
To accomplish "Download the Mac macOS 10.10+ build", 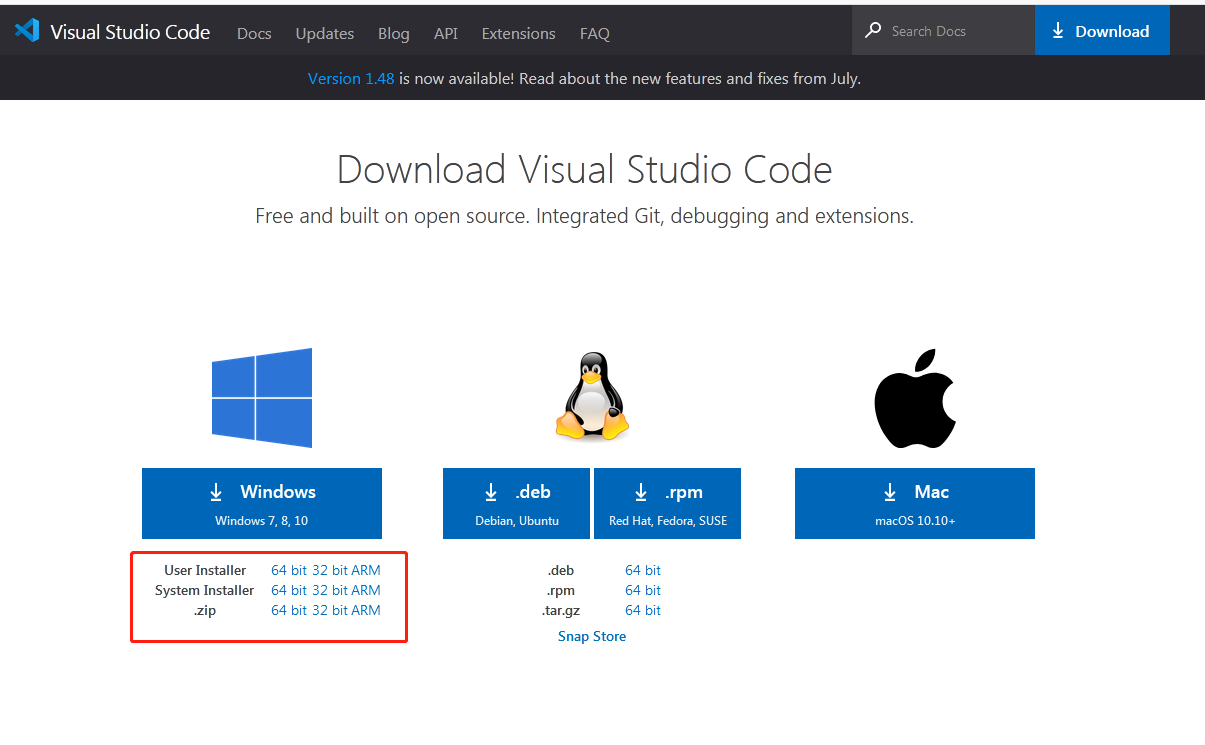I will point(915,503).
